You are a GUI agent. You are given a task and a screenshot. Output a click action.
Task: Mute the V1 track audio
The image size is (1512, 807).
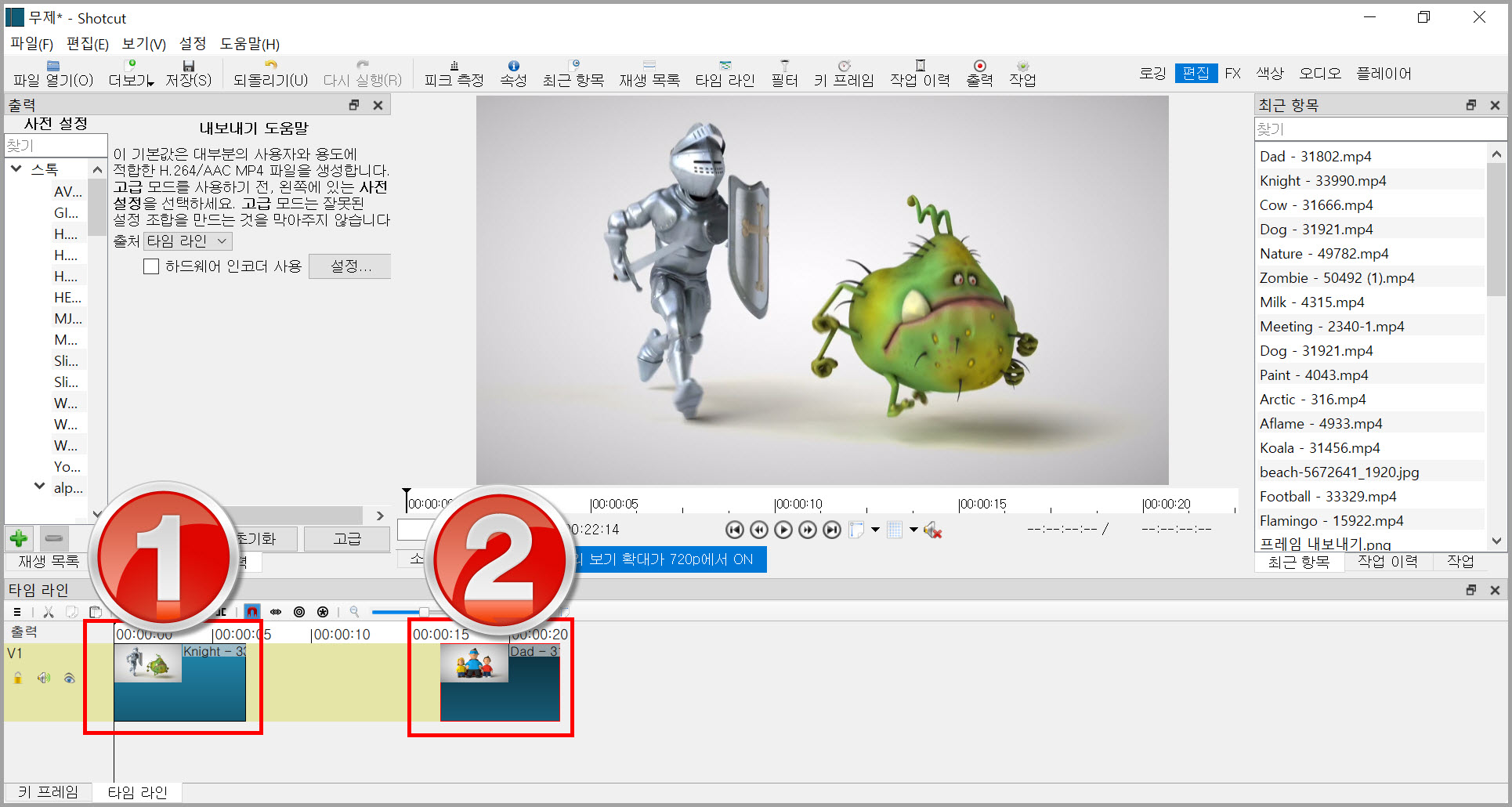[44, 679]
